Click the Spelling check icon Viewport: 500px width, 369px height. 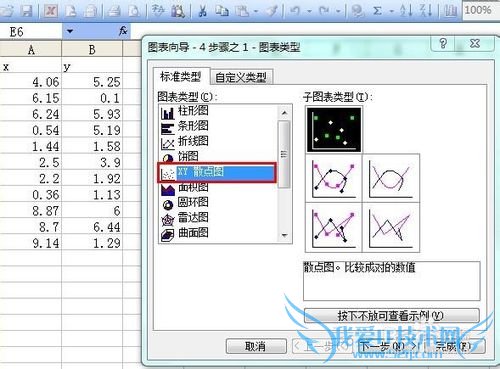pyautogui.click(x=158, y=11)
